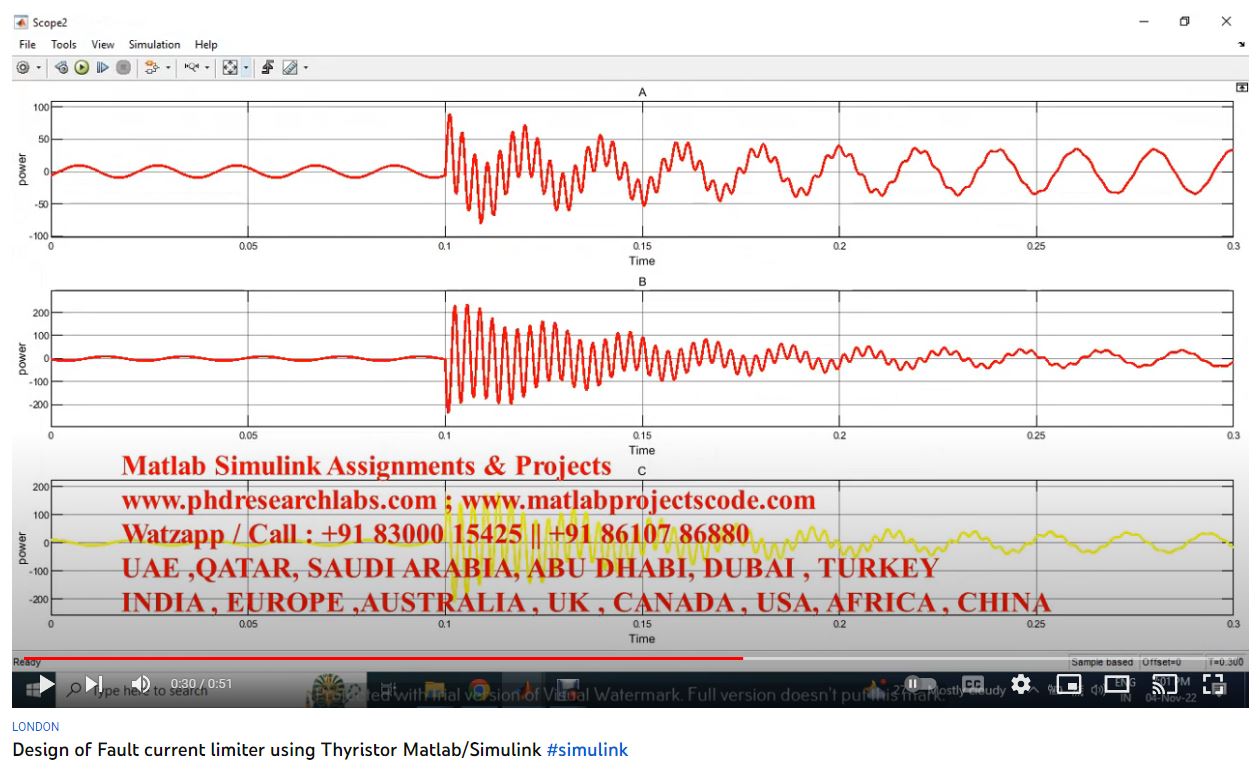Viewport: 1259px width, 770px height.
Task: Click the Scope2 window title
Action: (50, 21)
